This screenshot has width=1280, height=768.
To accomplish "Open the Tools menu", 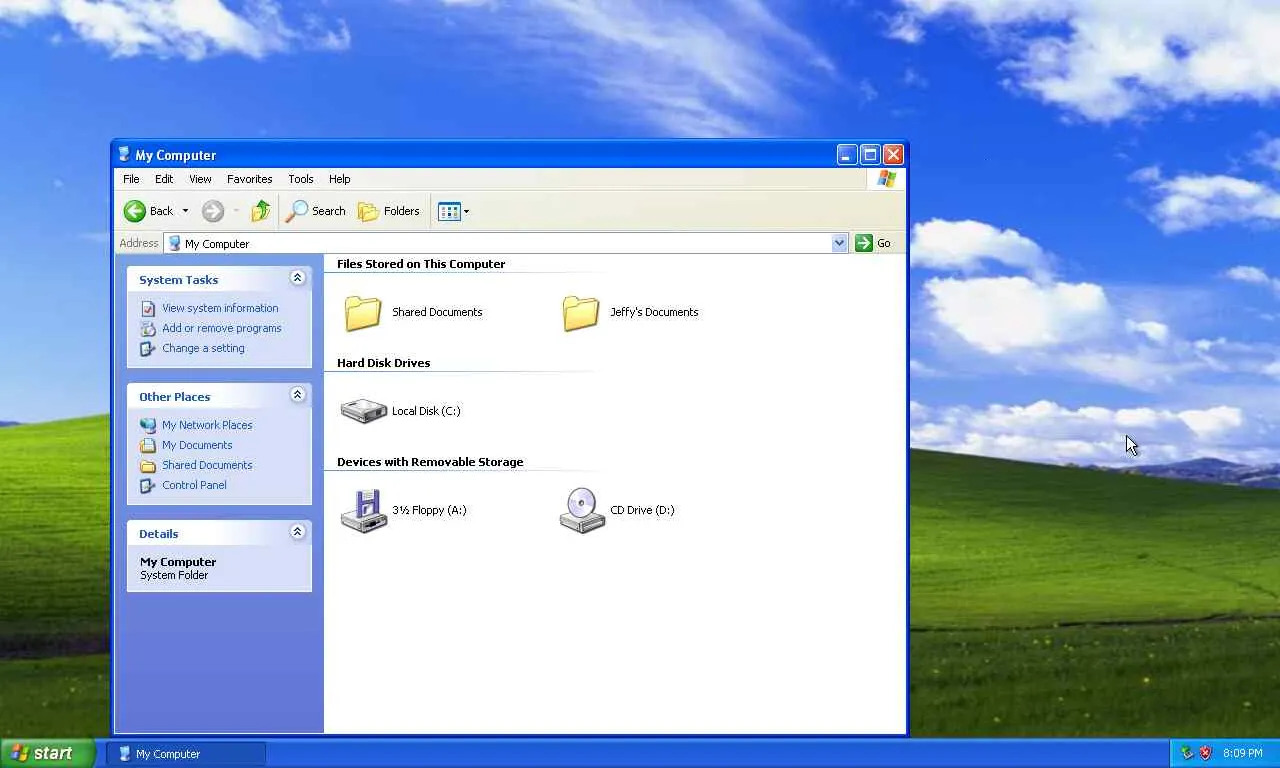I will click(x=301, y=179).
